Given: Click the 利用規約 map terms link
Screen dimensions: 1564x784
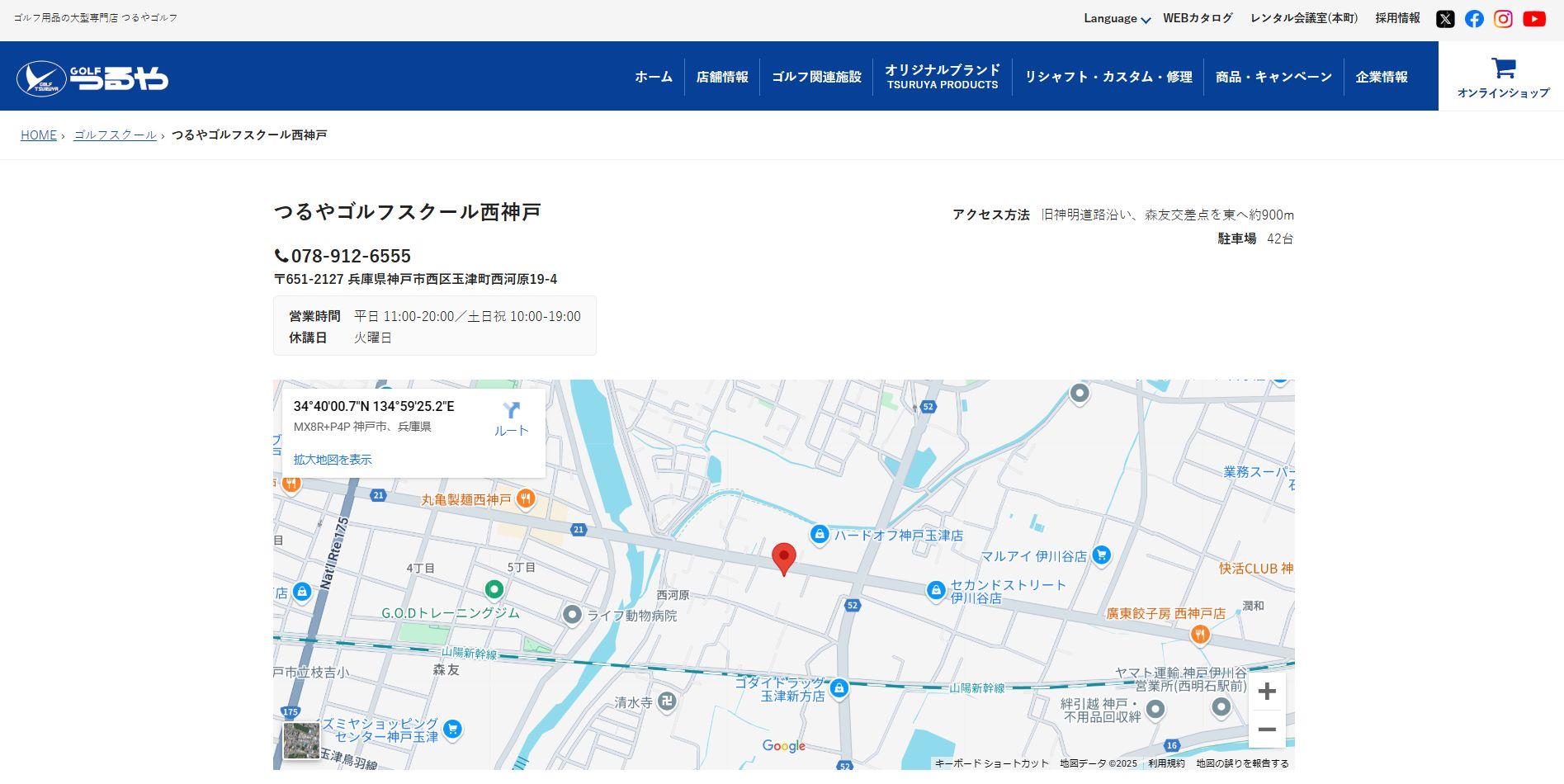Looking at the screenshot, I should pos(1166,763).
